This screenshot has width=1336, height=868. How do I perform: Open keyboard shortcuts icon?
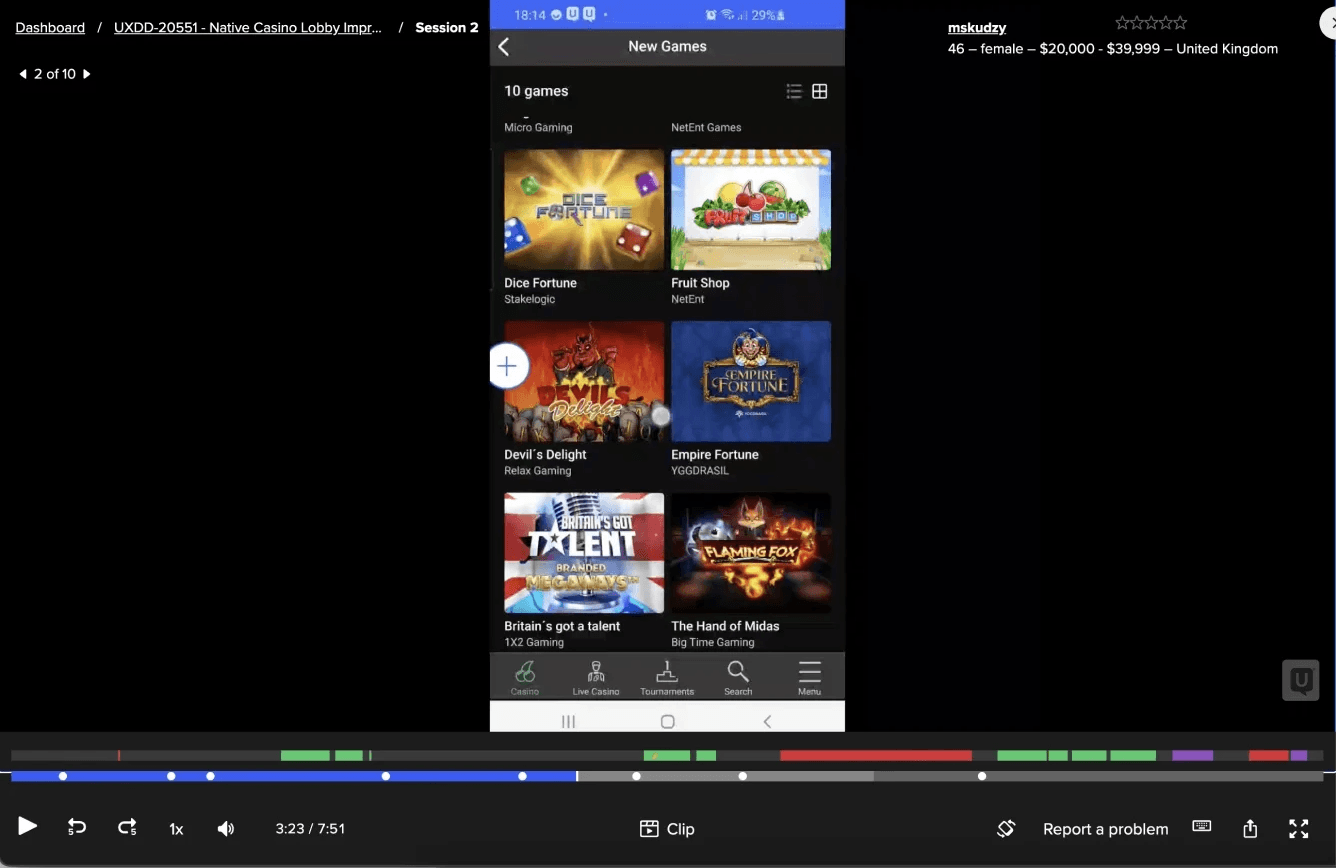(1202, 826)
